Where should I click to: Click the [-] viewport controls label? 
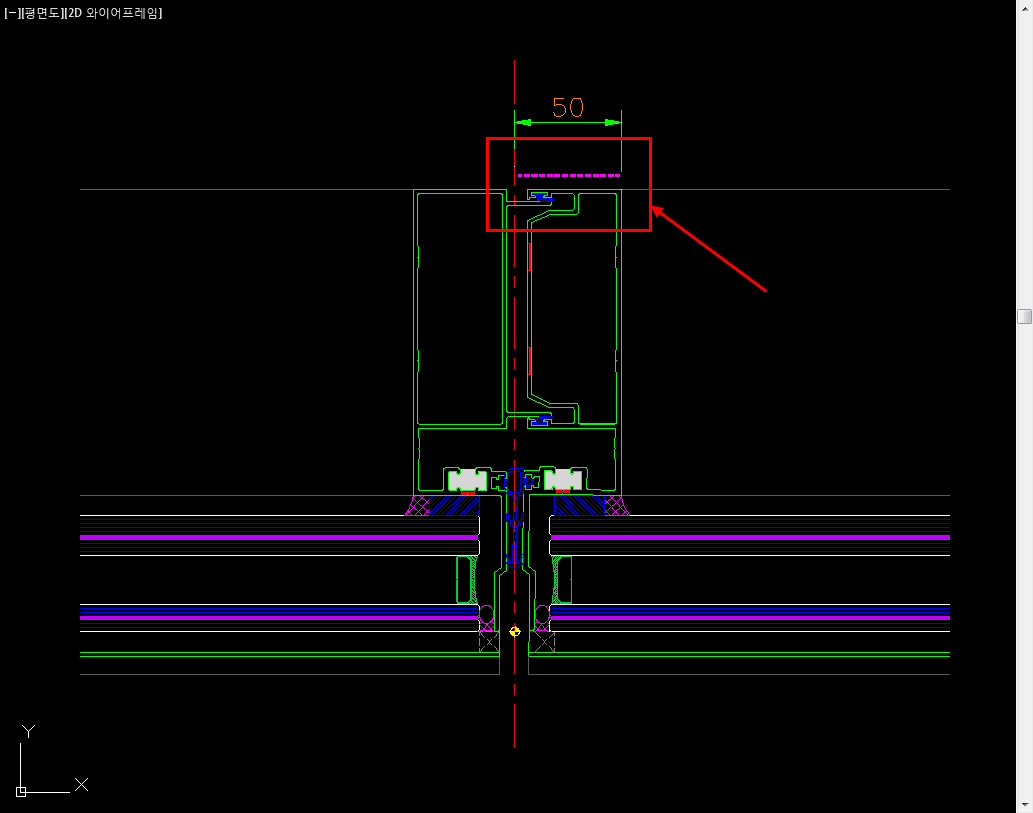(x=11, y=14)
